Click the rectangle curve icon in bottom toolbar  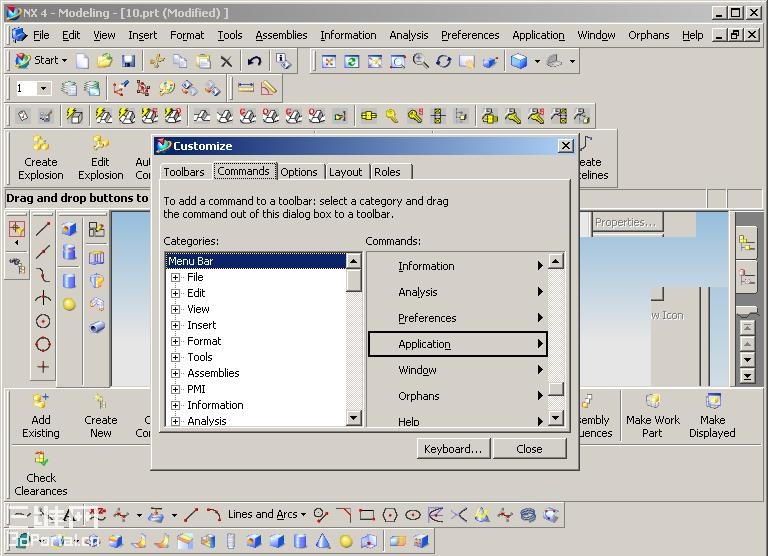366,515
